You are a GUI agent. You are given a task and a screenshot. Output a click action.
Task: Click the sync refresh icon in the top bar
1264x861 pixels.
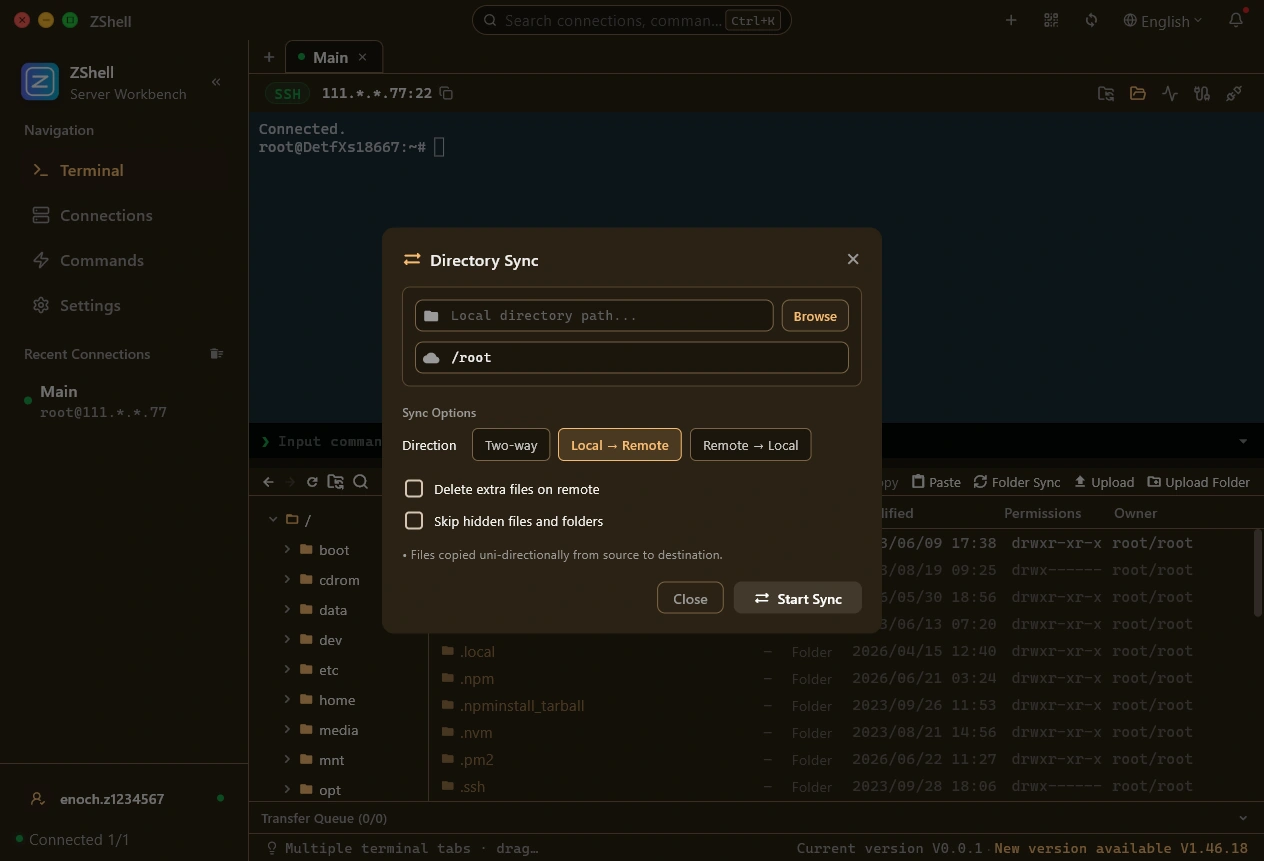[1091, 20]
